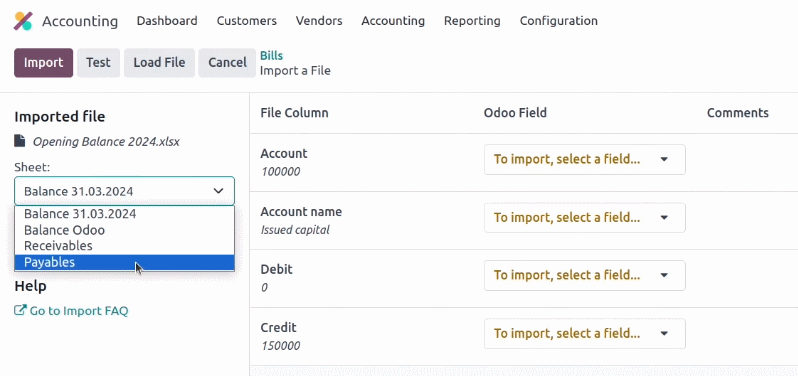
Task: Open the Vendors menu
Action: 319,21
